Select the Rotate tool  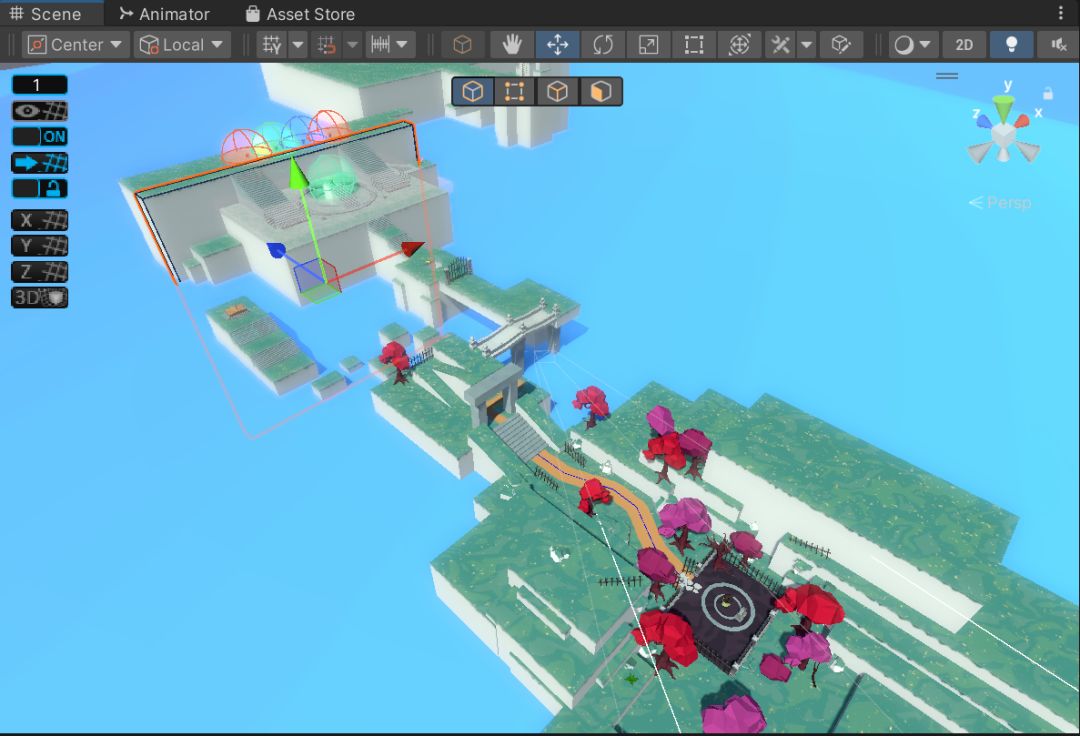(x=603, y=45)
